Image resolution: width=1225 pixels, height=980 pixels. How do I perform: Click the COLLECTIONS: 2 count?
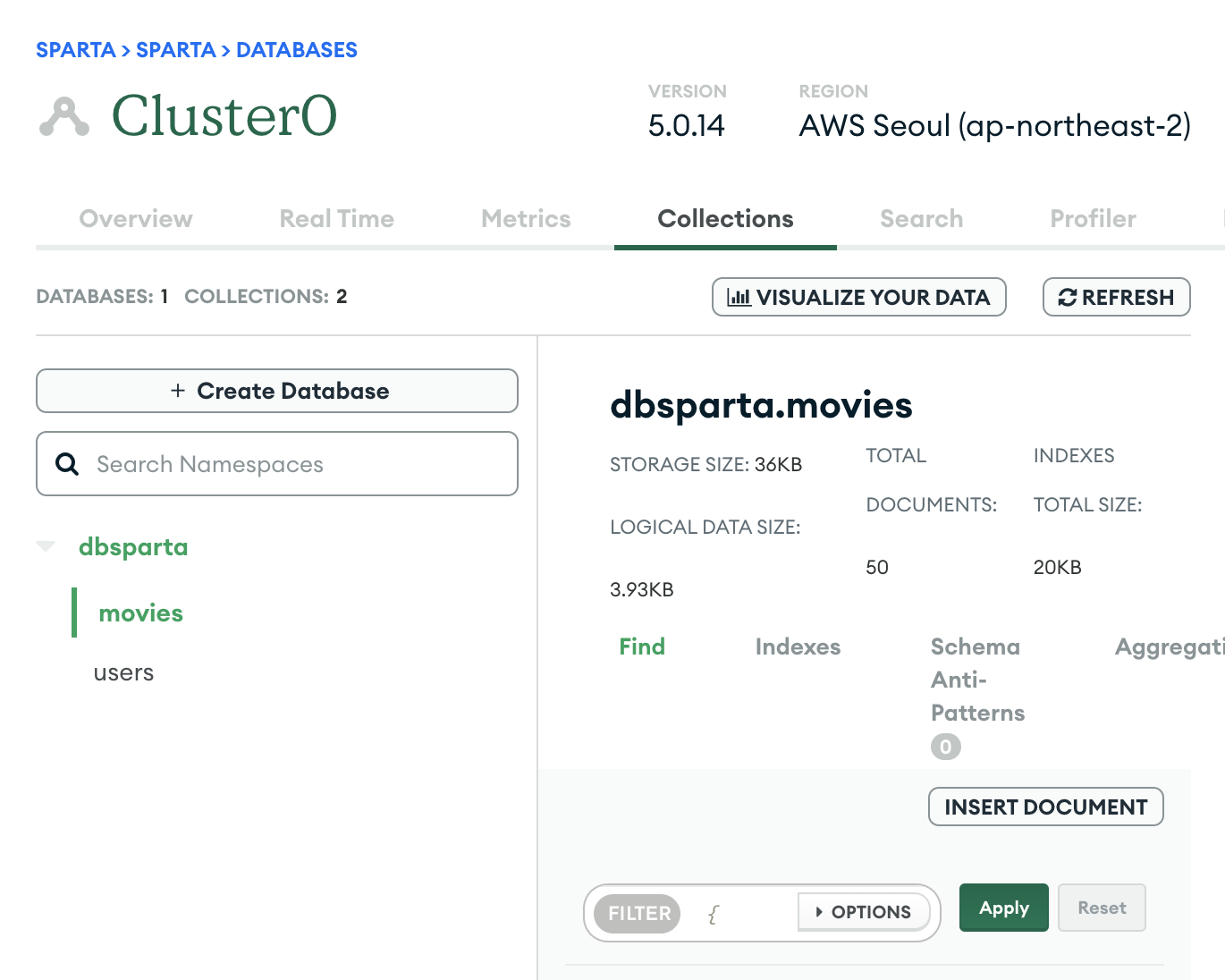point(266,296)
